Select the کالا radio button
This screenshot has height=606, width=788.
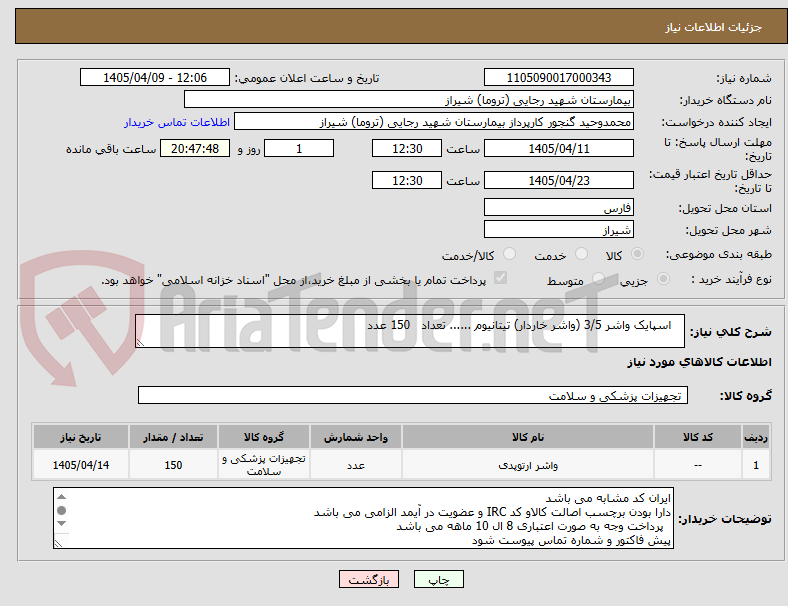pos(637,254)
